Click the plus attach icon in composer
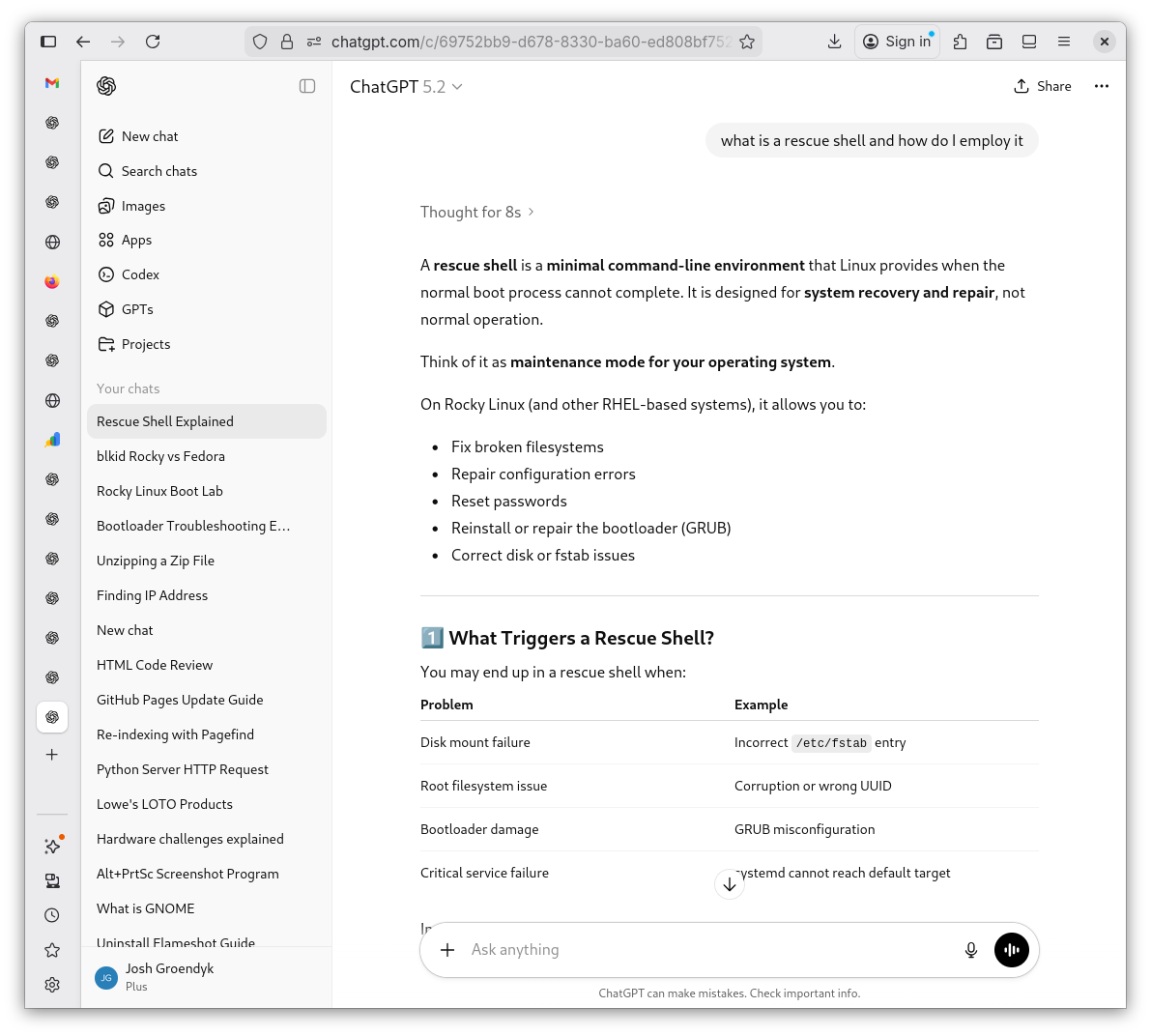The height and width of the screenshot is (1036, 1151). (x=447, y=950)
